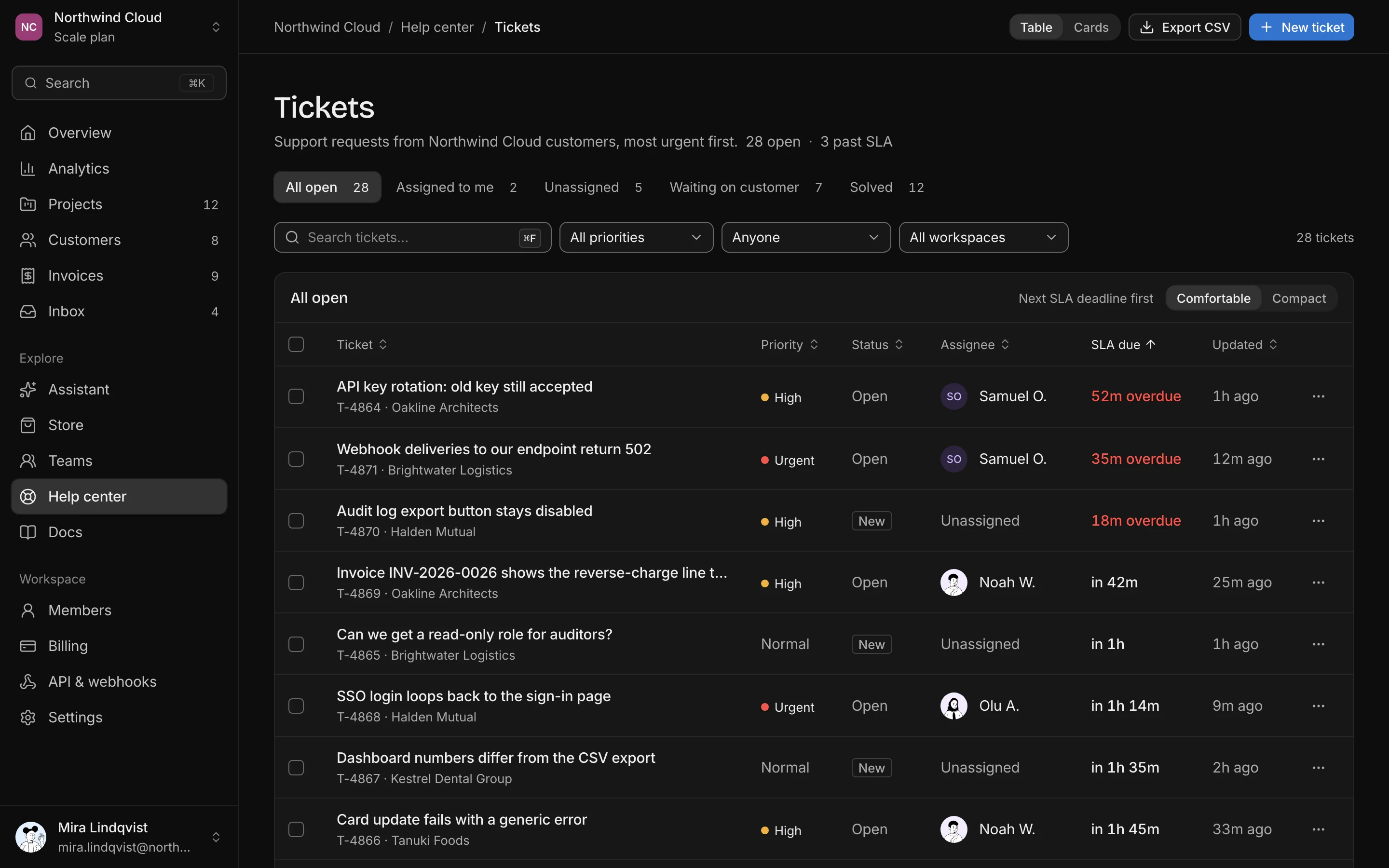Open the Settings gear icon

point(27,717)
